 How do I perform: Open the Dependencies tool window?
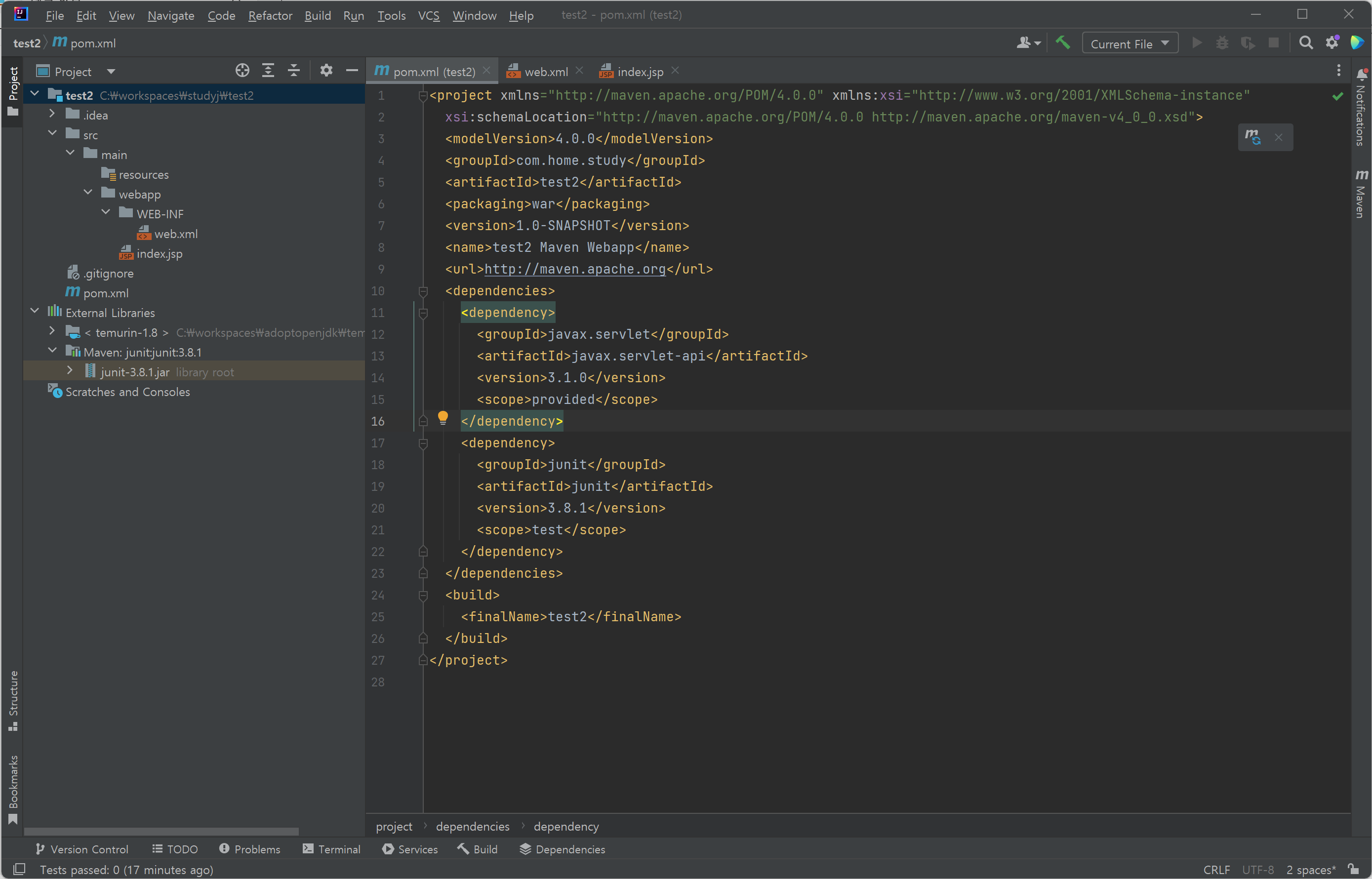coord(563,849)
